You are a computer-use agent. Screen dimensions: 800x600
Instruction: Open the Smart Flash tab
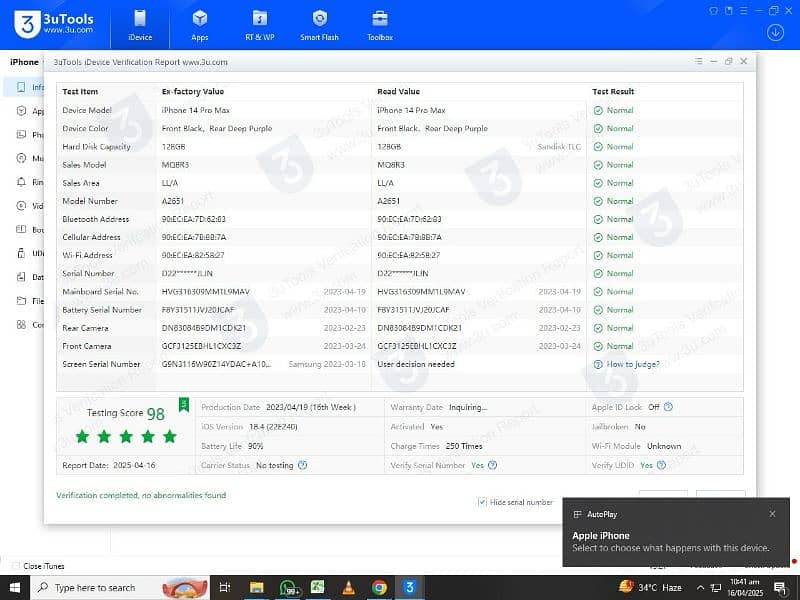(319, 24)
